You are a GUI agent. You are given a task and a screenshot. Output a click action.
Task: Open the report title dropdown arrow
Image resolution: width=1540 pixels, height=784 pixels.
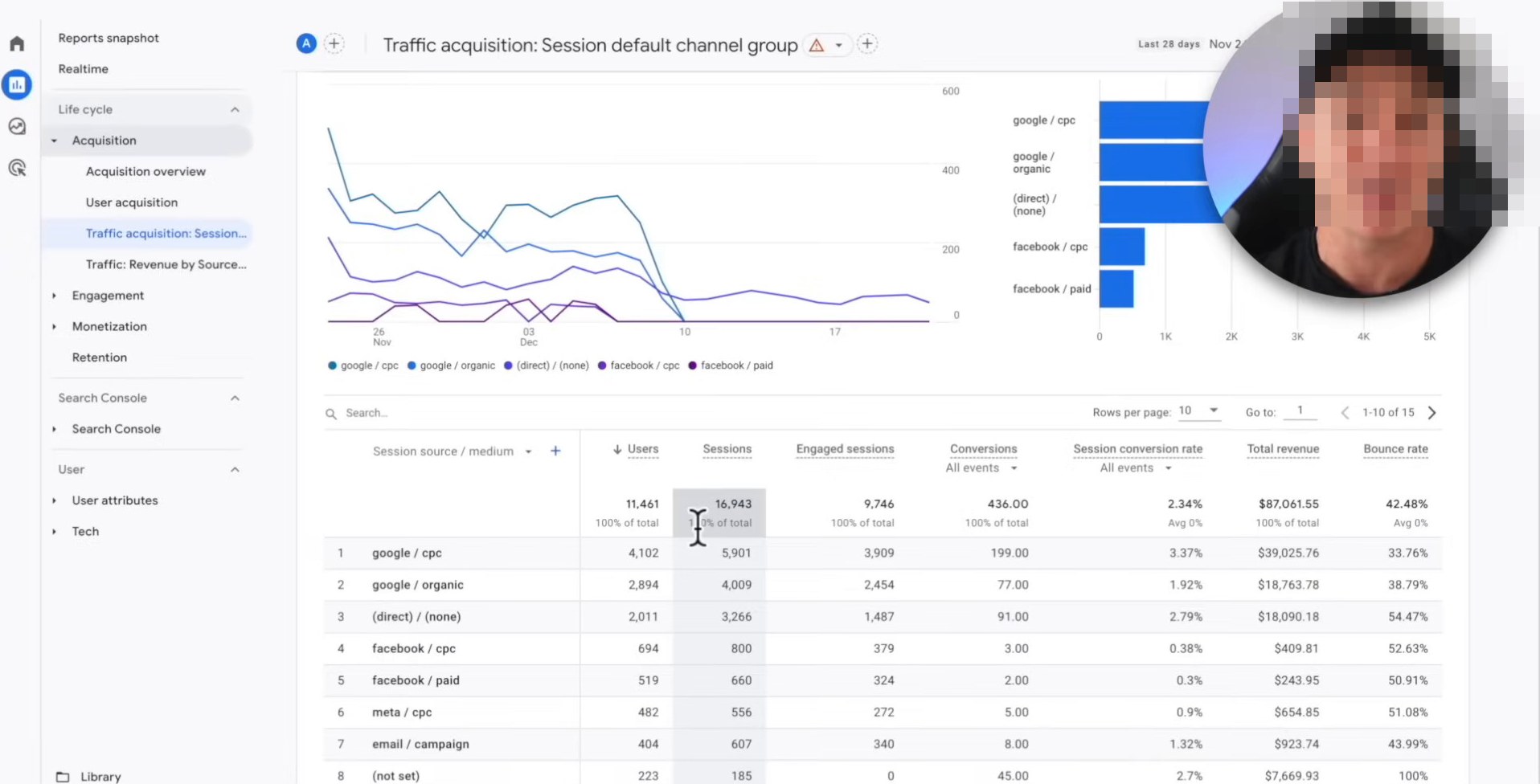(838, 45)
